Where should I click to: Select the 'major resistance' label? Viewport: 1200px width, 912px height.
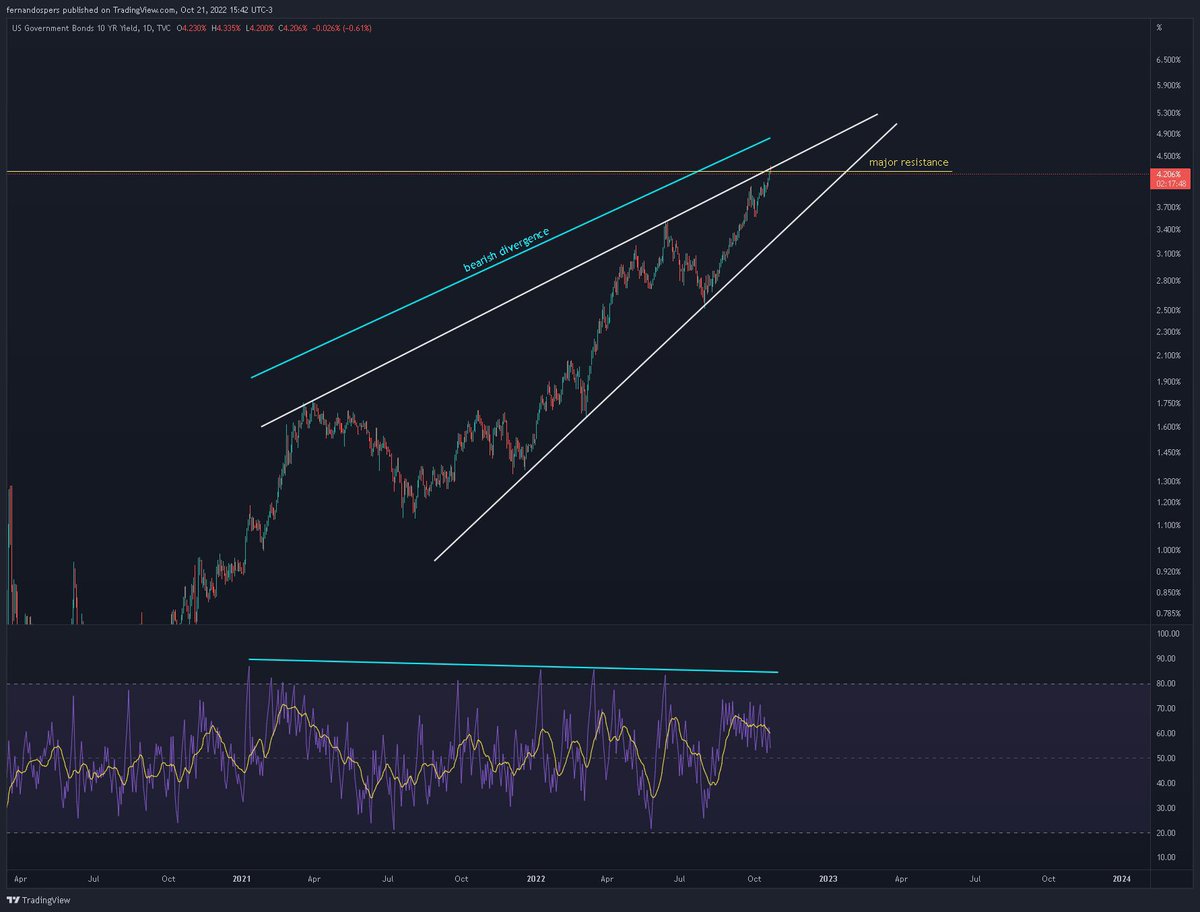tap(908, 162)
